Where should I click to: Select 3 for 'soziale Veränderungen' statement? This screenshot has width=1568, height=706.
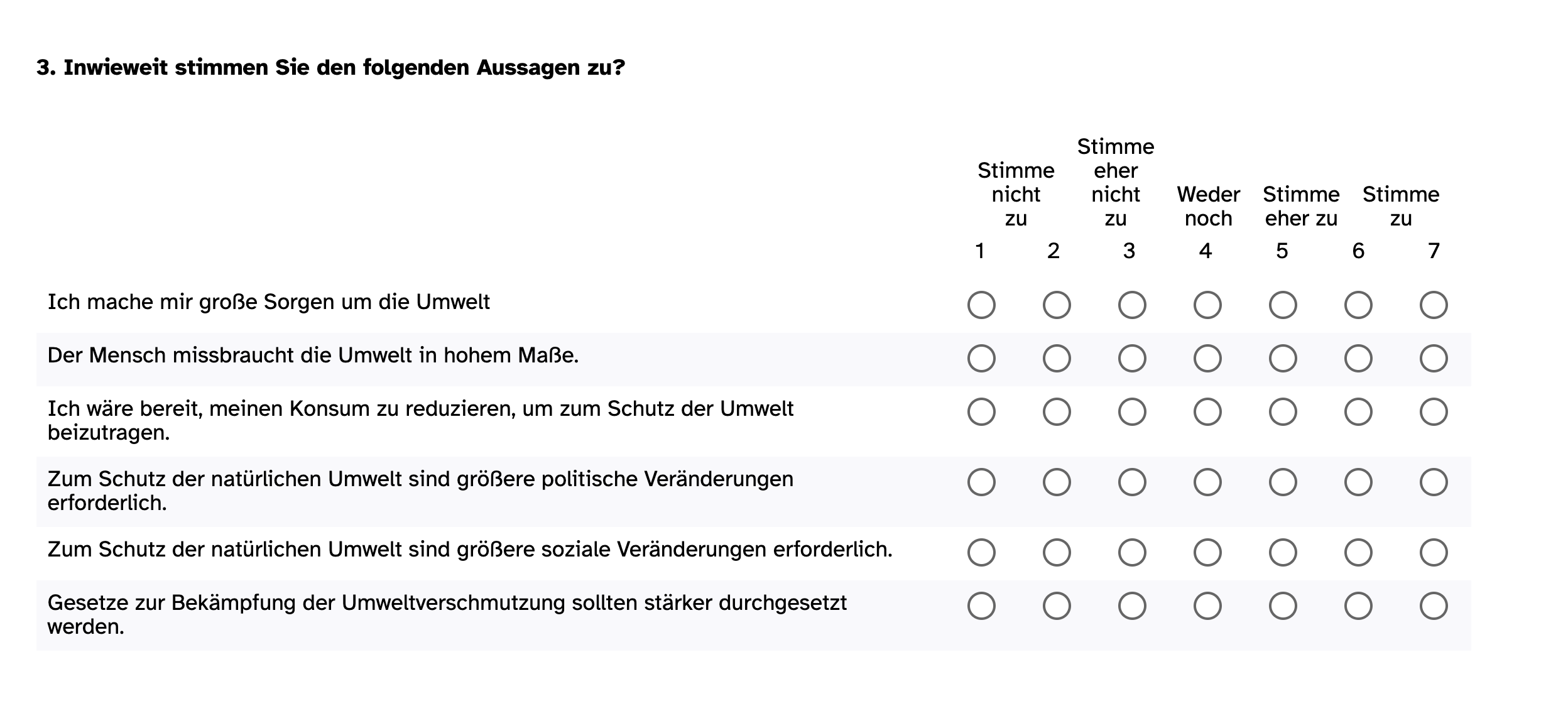click(1132, 553)
